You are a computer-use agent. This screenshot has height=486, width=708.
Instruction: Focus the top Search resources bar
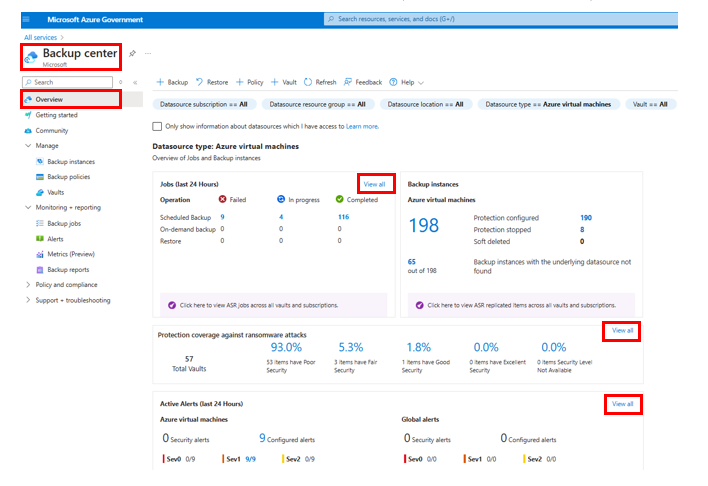(500, 19)
